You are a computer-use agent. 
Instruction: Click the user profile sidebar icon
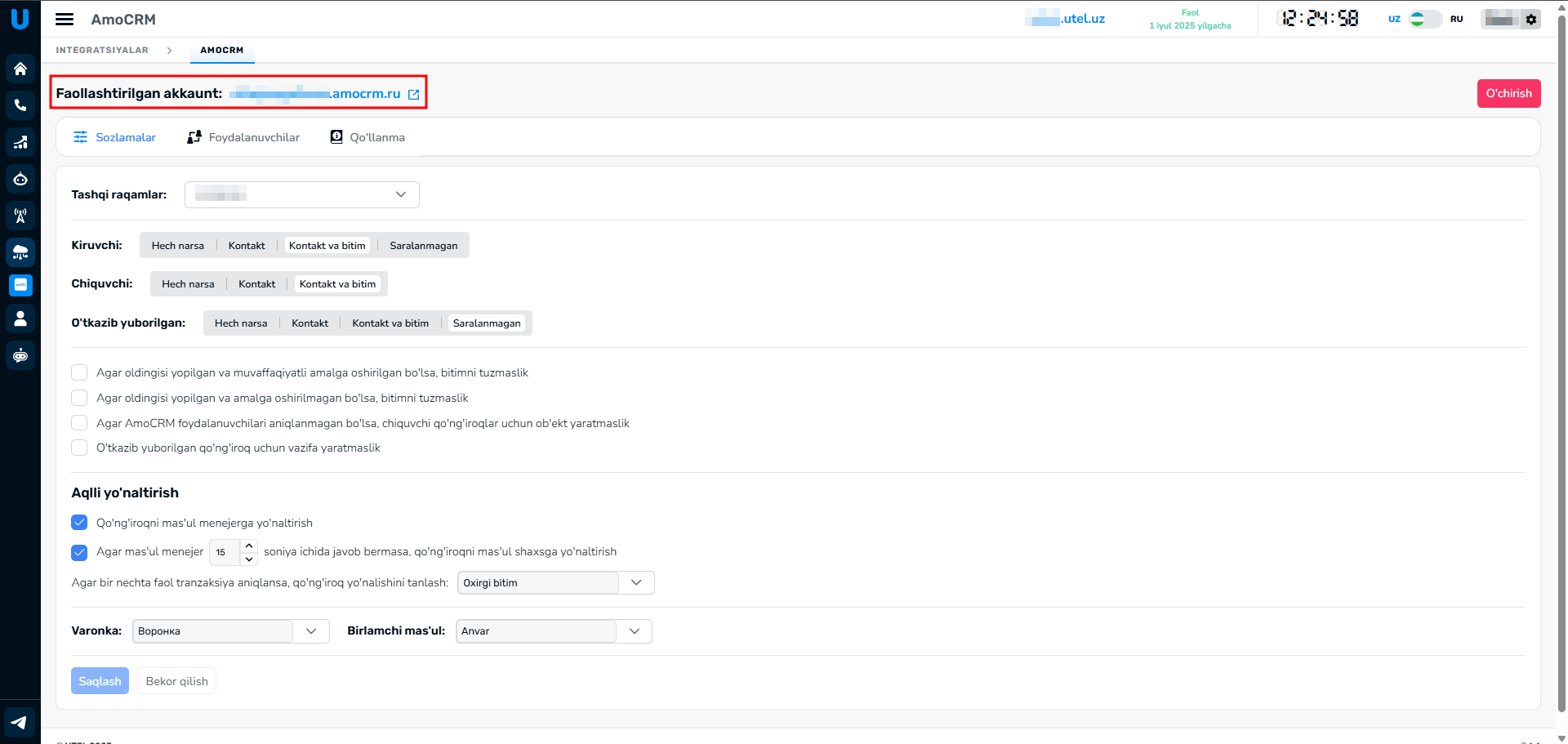coord(20,319)
